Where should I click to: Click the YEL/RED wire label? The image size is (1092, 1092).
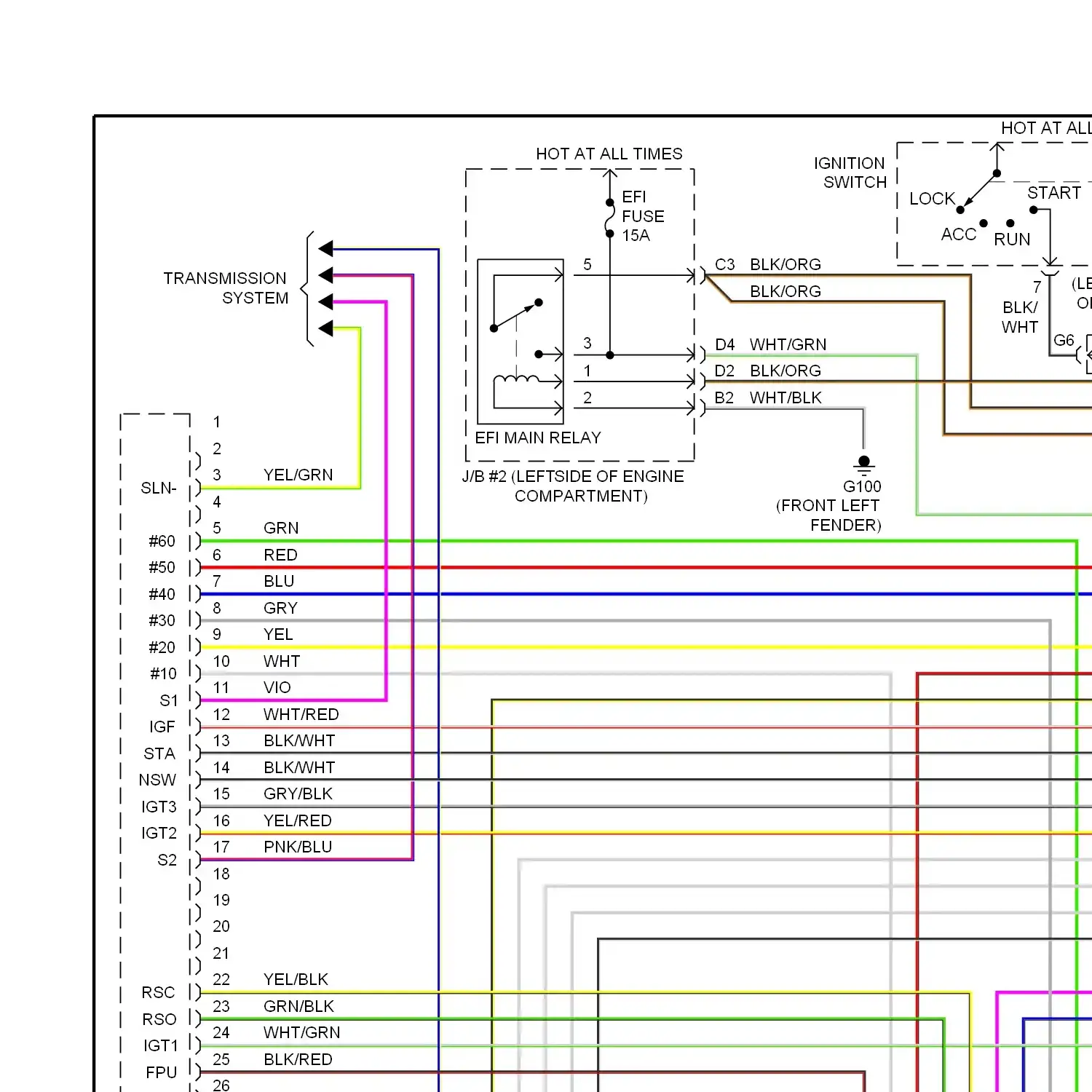297,820
